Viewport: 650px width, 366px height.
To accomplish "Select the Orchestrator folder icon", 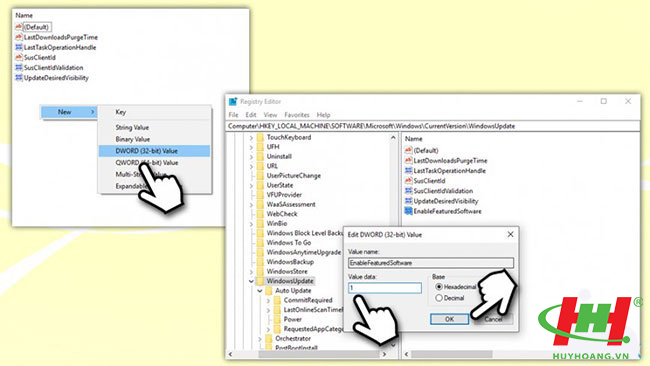I will point(269,338).
